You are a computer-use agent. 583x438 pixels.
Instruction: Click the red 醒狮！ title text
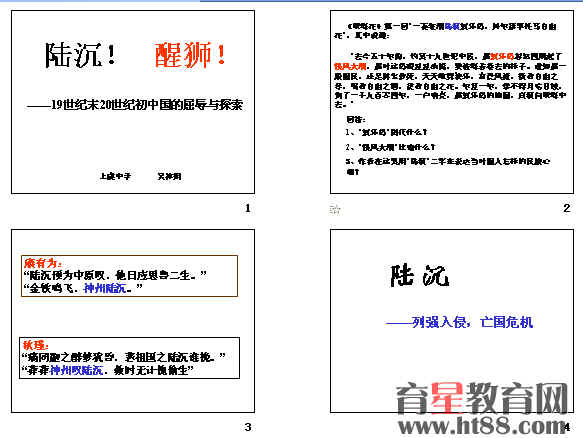click(x=190, y=55)
